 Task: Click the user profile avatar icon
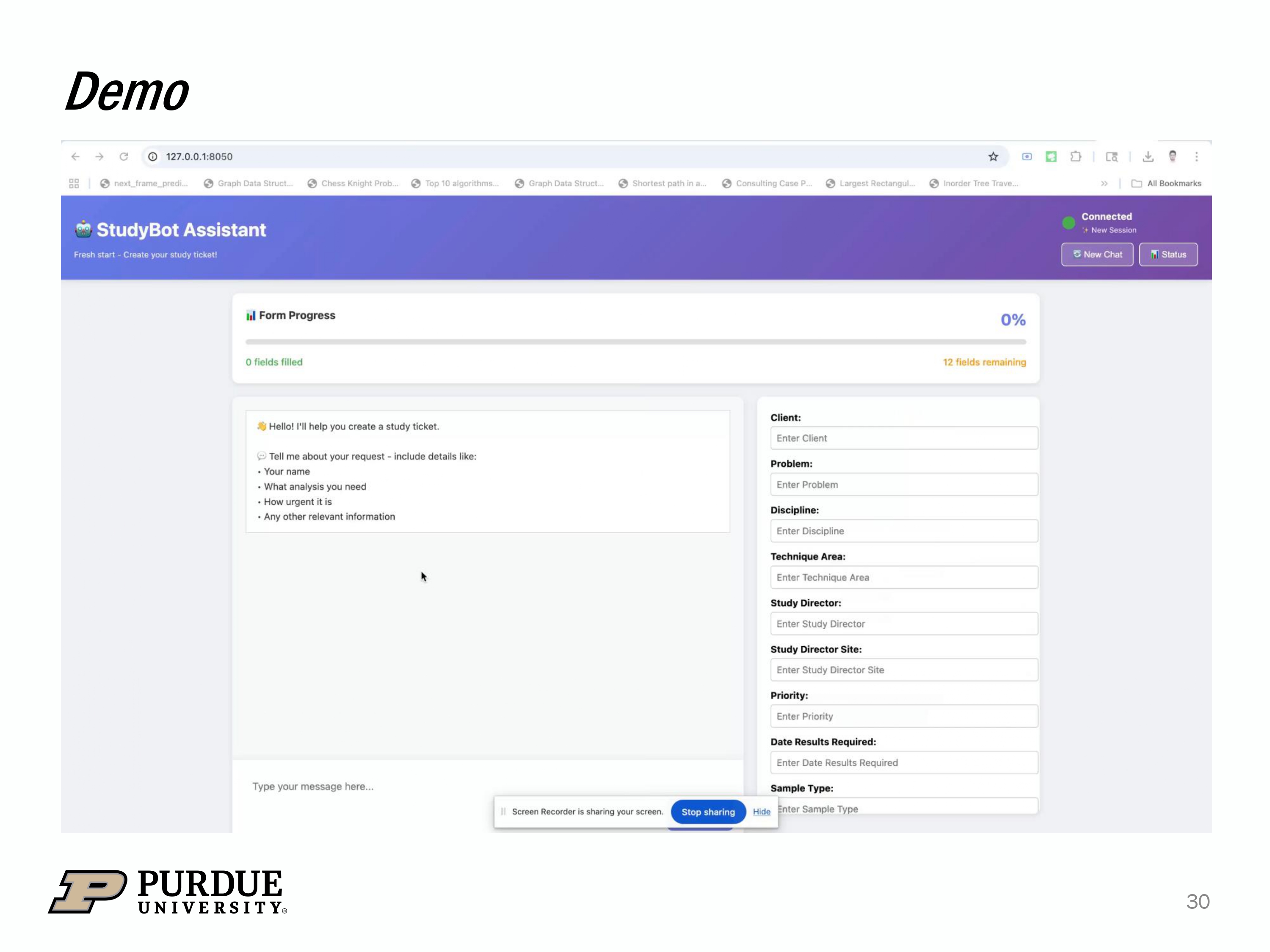pyautogui.click(x=1172, y=156)
